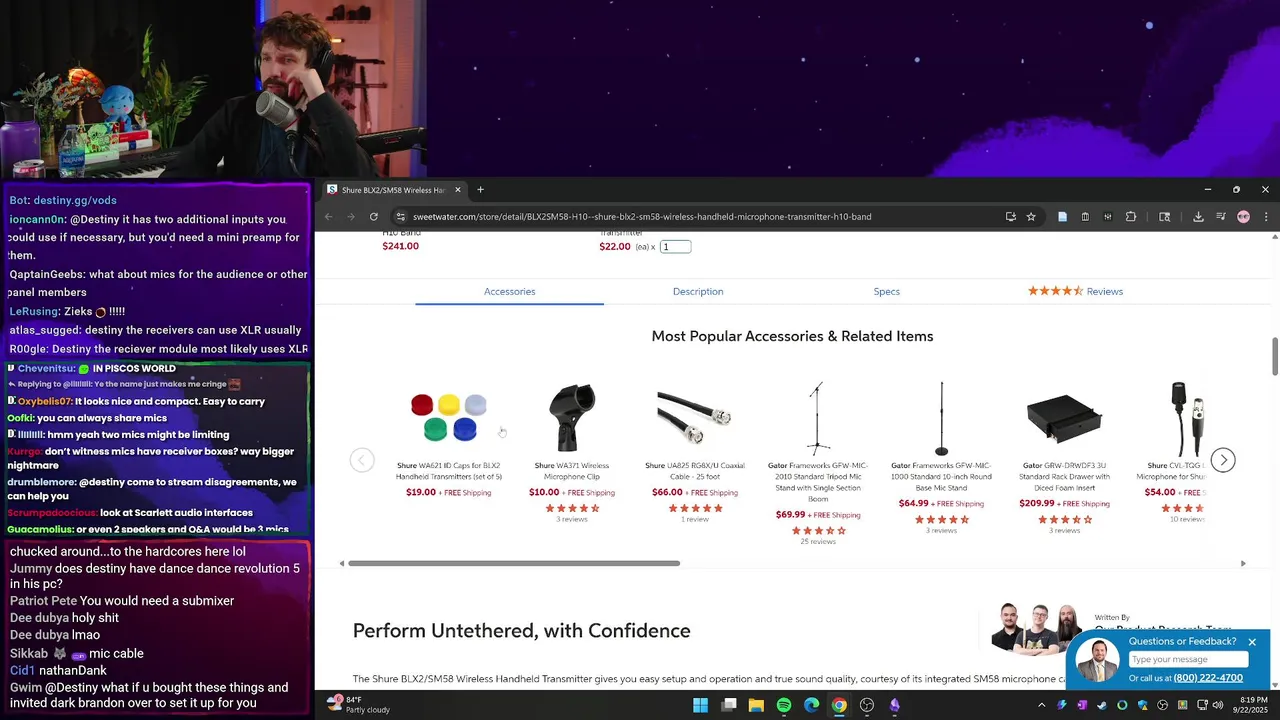Switch to the Specs tab
The height and width of the screenshot is (720, 1280).
pyautogui.click(x=887, y=291)
